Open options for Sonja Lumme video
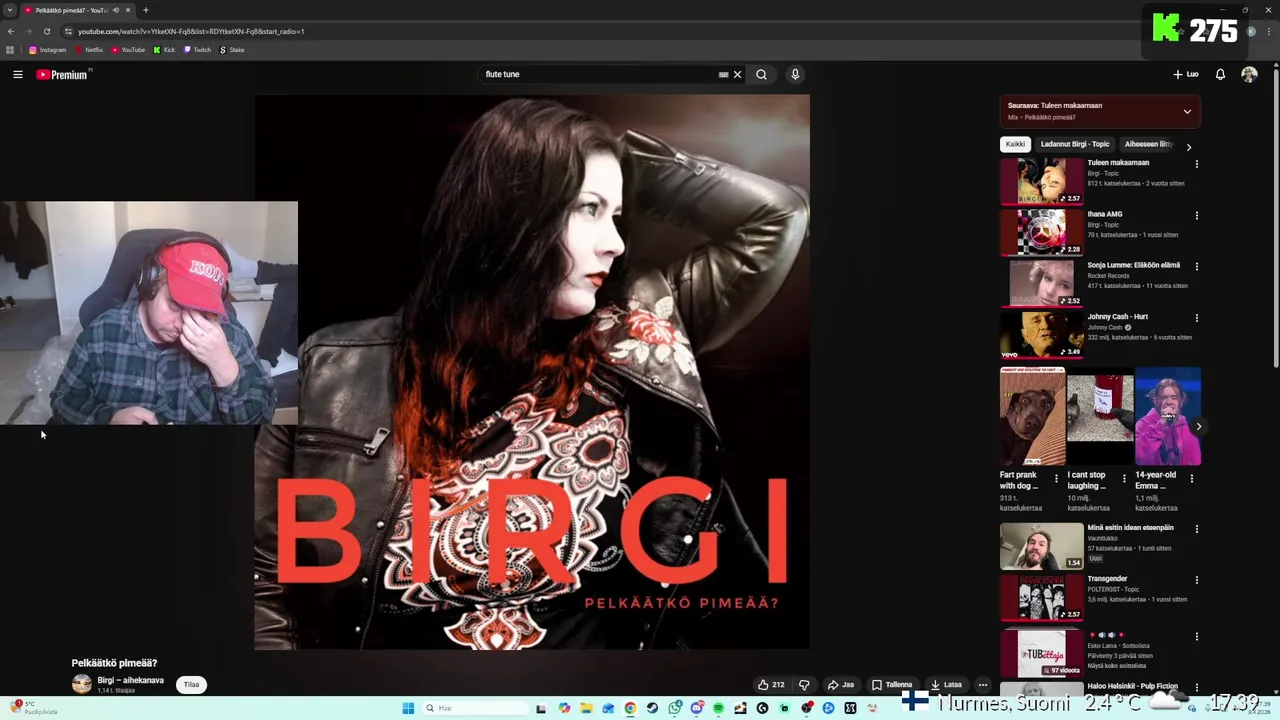 (x=1196, y=267)
